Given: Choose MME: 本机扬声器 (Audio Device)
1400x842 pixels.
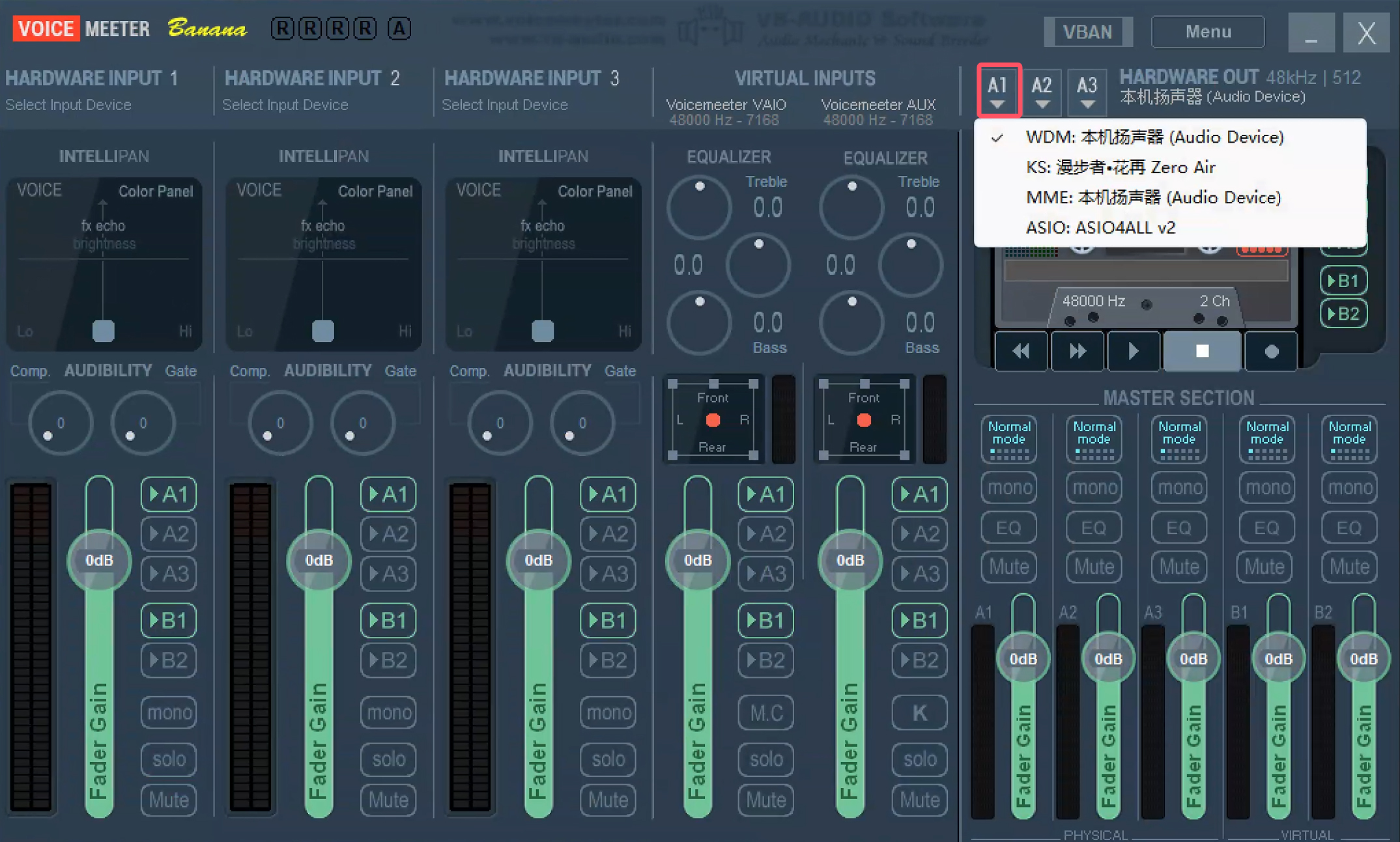Looking at the screenshot, I should tap(1170, 197).
